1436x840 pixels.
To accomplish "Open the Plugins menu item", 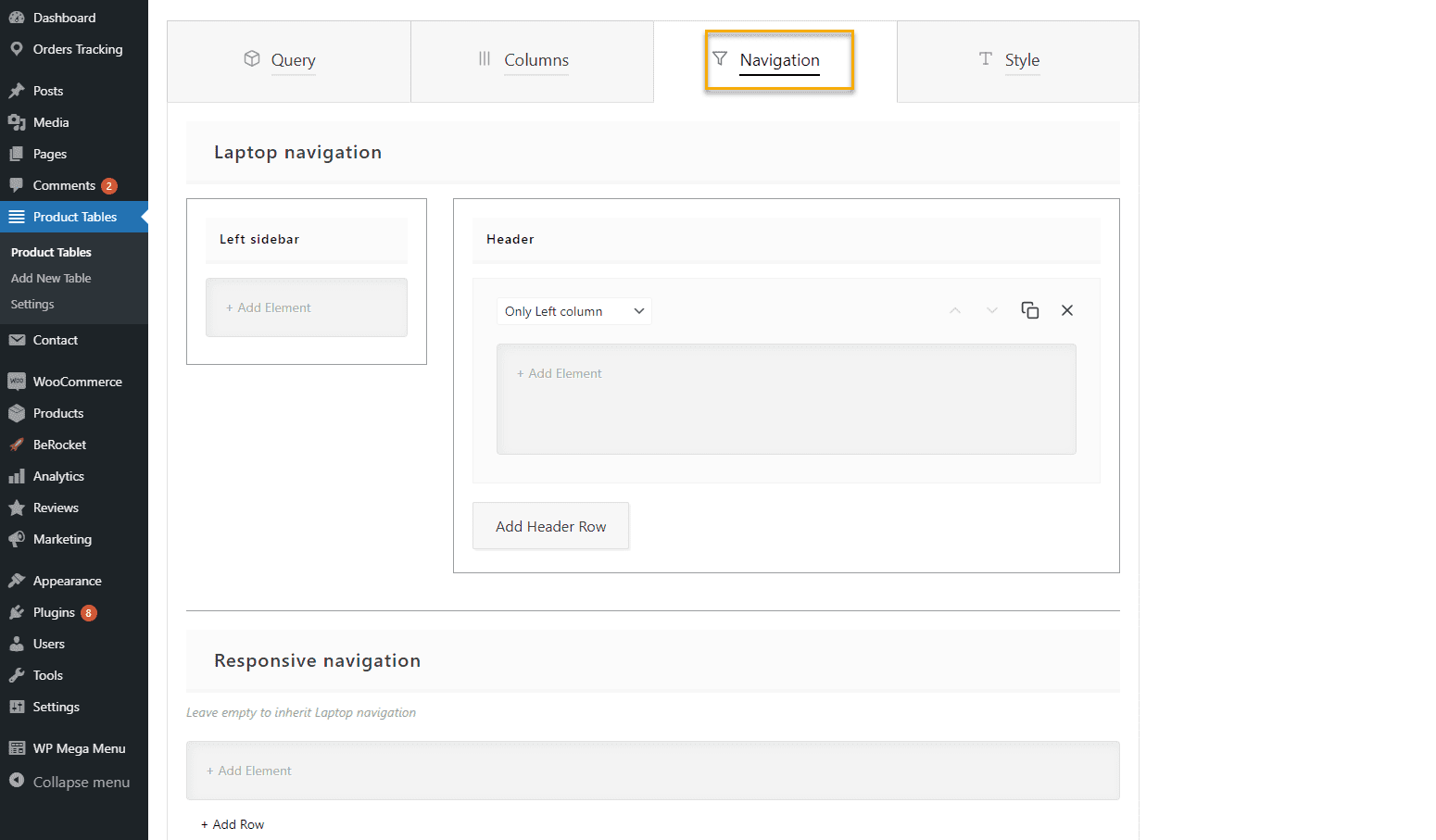I will 74,612.
